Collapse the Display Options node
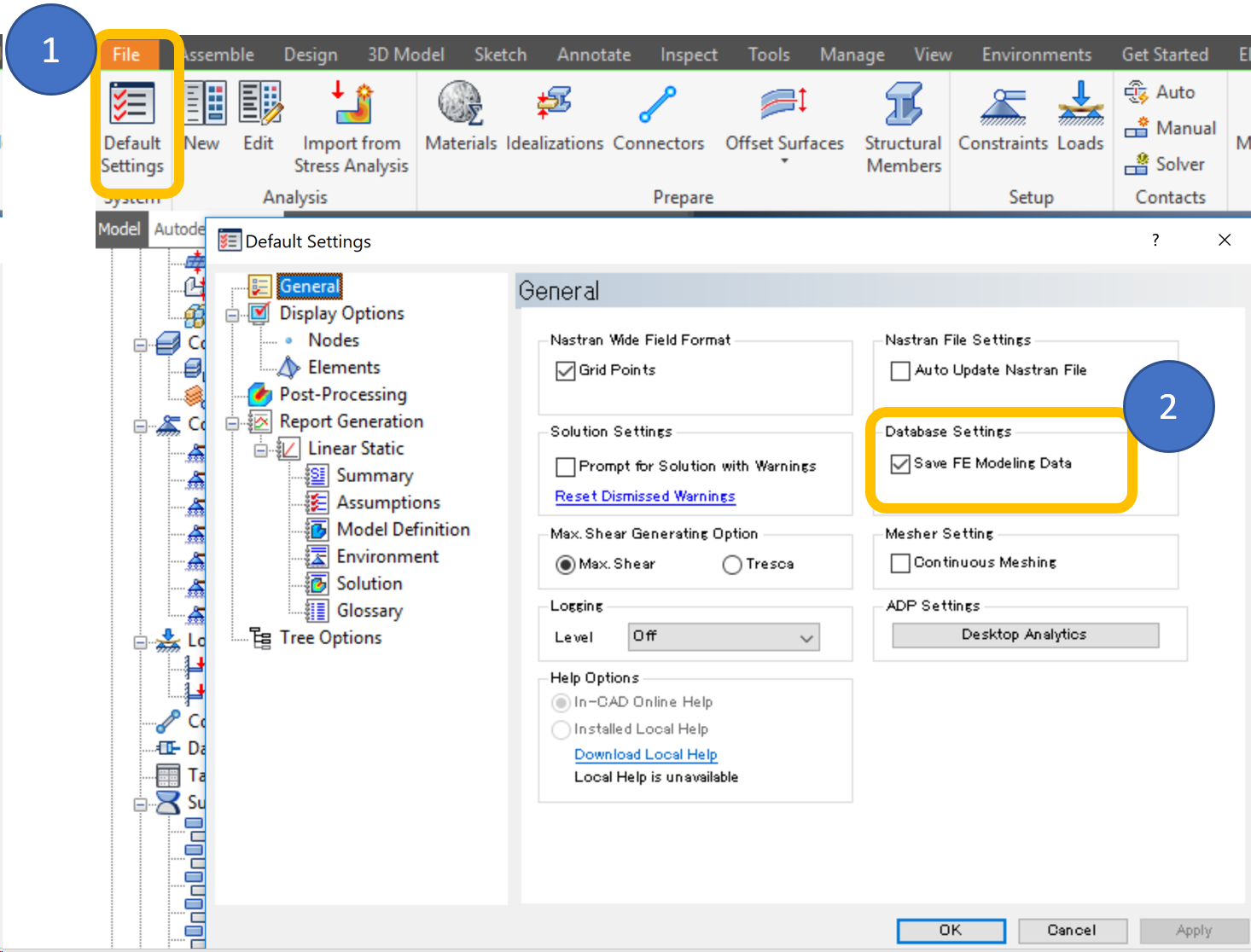 [233, 313]
